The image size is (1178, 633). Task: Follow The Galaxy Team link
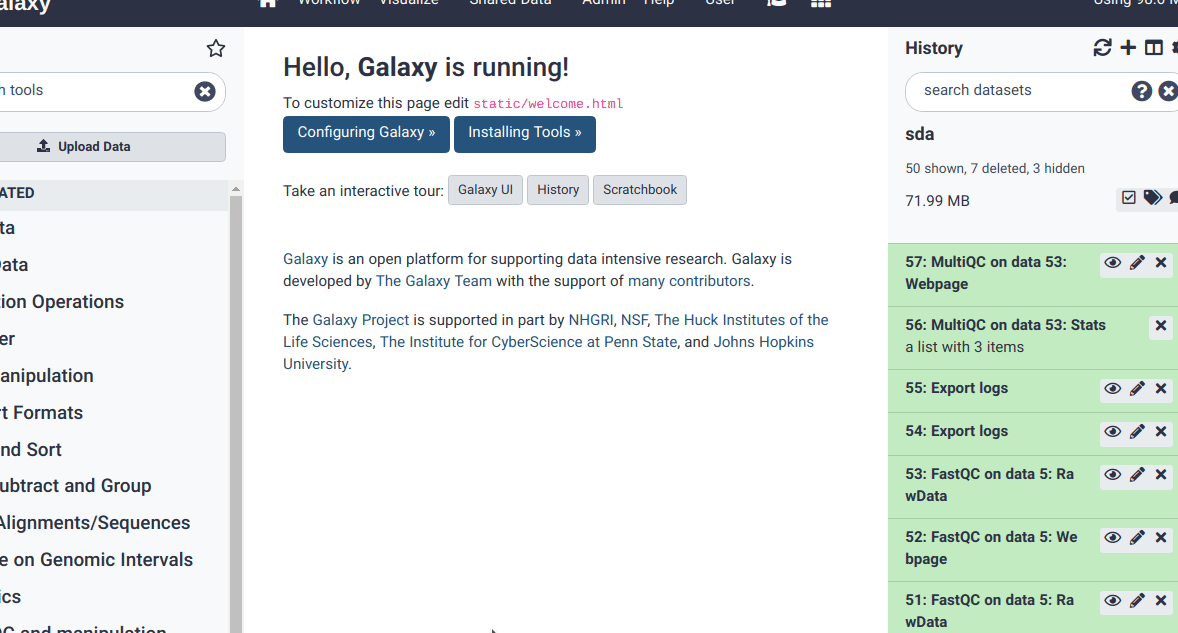tap(433, 281)
